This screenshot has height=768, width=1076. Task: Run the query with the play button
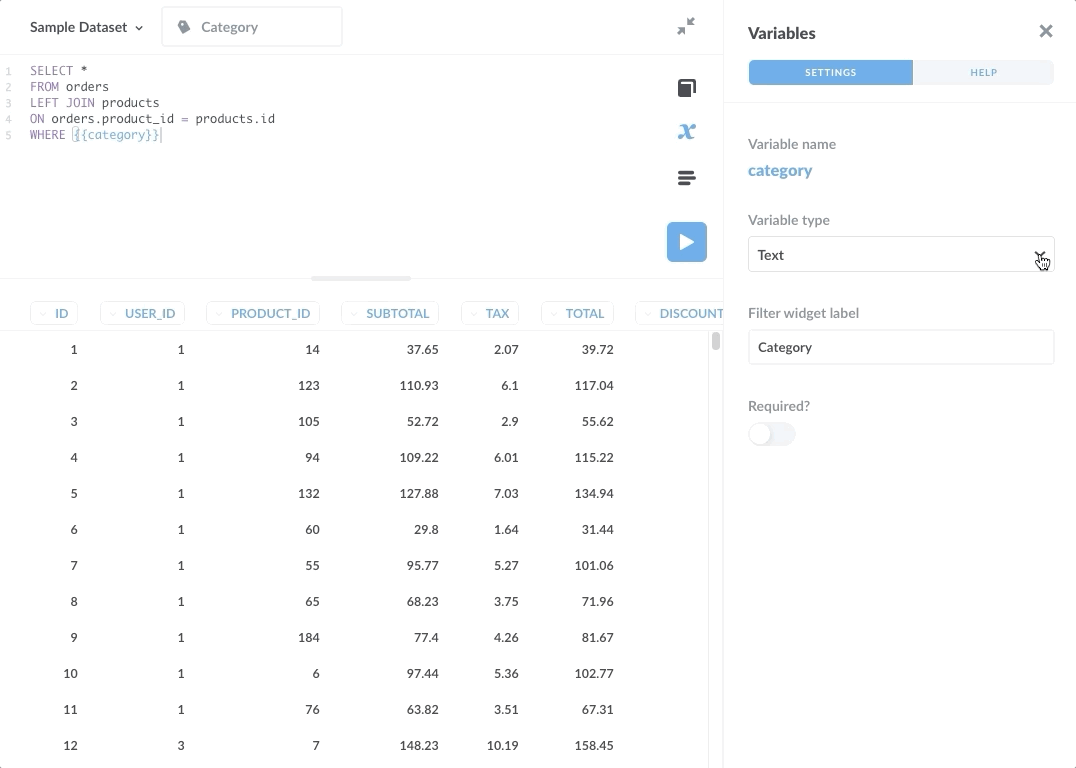tap(686, 242)
